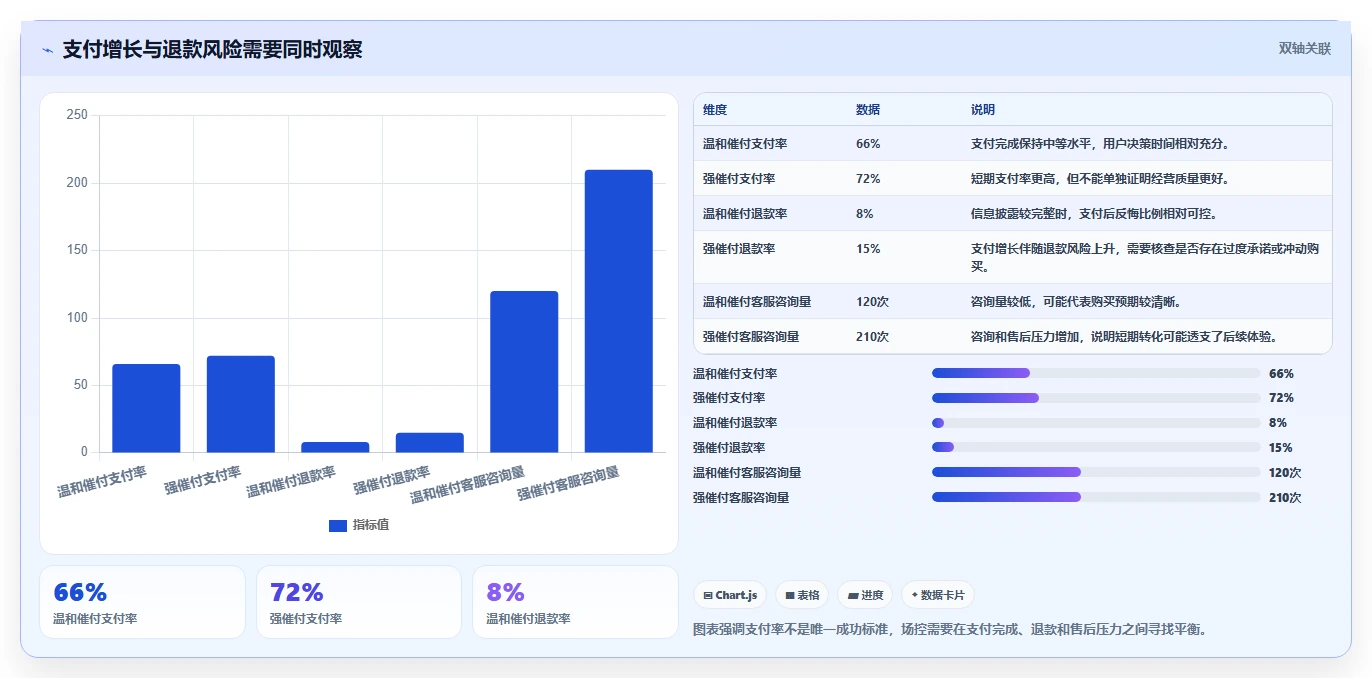Click the trend icon beside the header title

(x=47, y=50)
